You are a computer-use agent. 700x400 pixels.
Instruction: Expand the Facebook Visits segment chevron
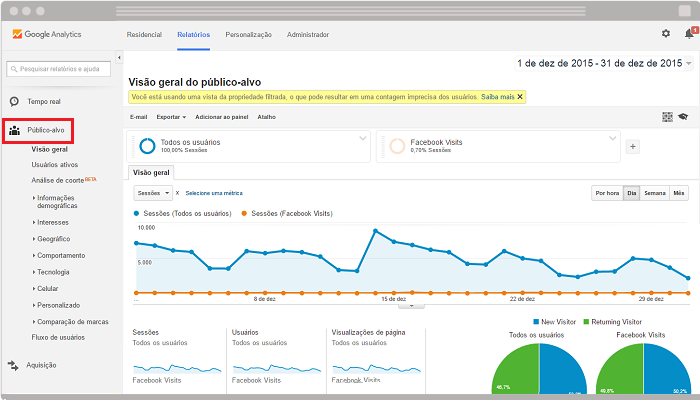click(613, 138)
